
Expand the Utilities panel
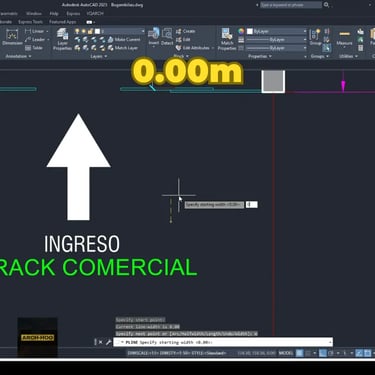tap(348, 56)
